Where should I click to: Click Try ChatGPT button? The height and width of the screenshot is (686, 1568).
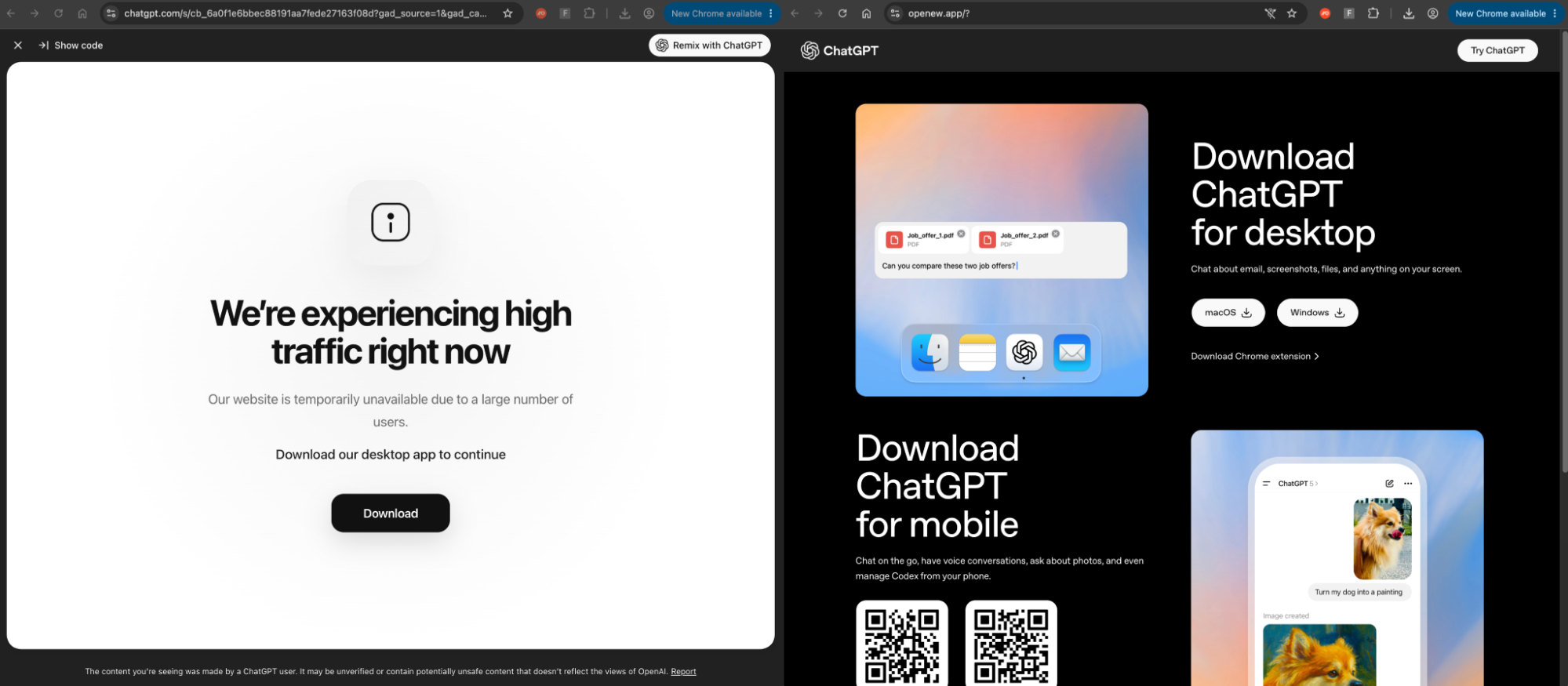[x=1497, y=50]
